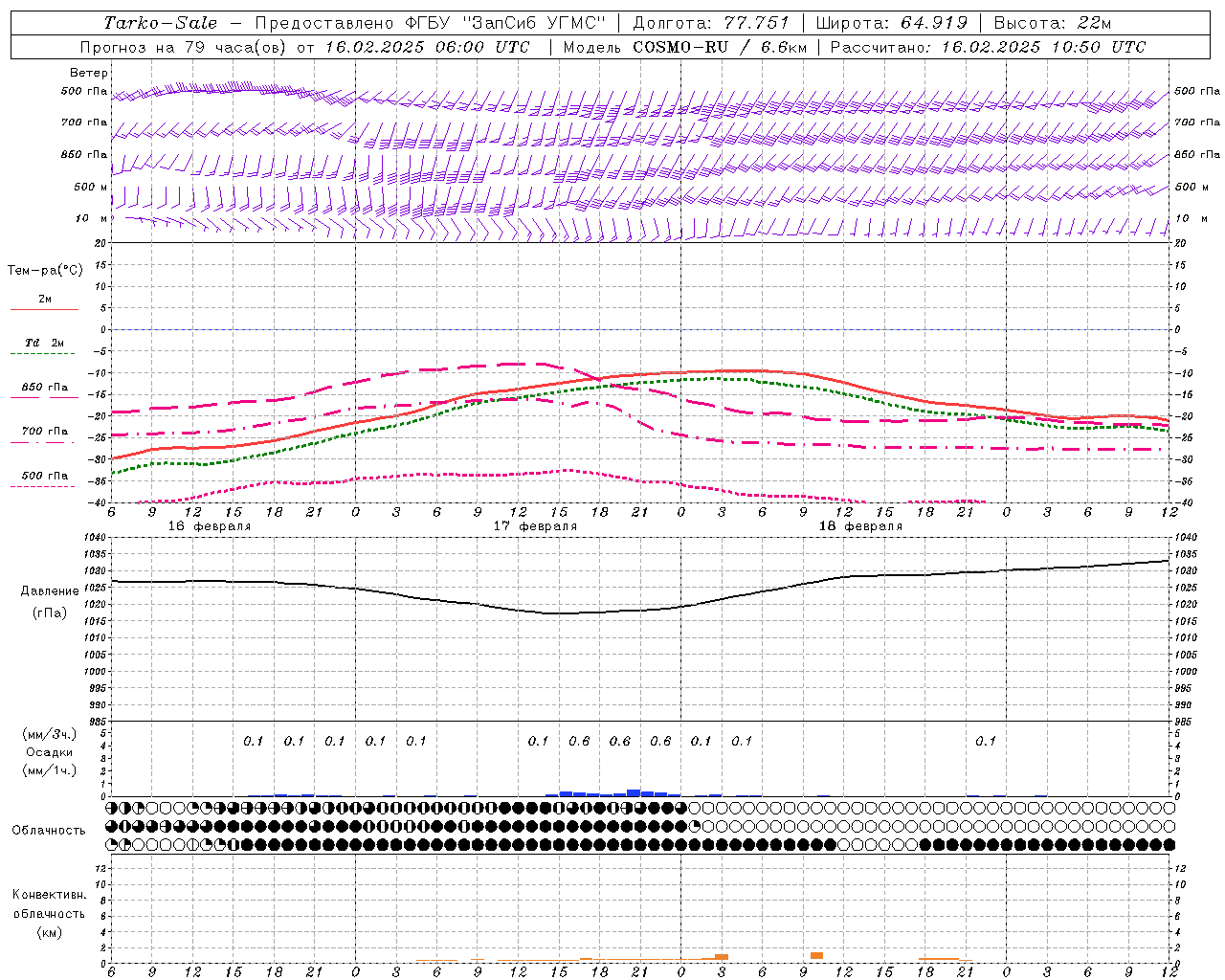Click the Давление pressure panel label

(x=49, y=591)
